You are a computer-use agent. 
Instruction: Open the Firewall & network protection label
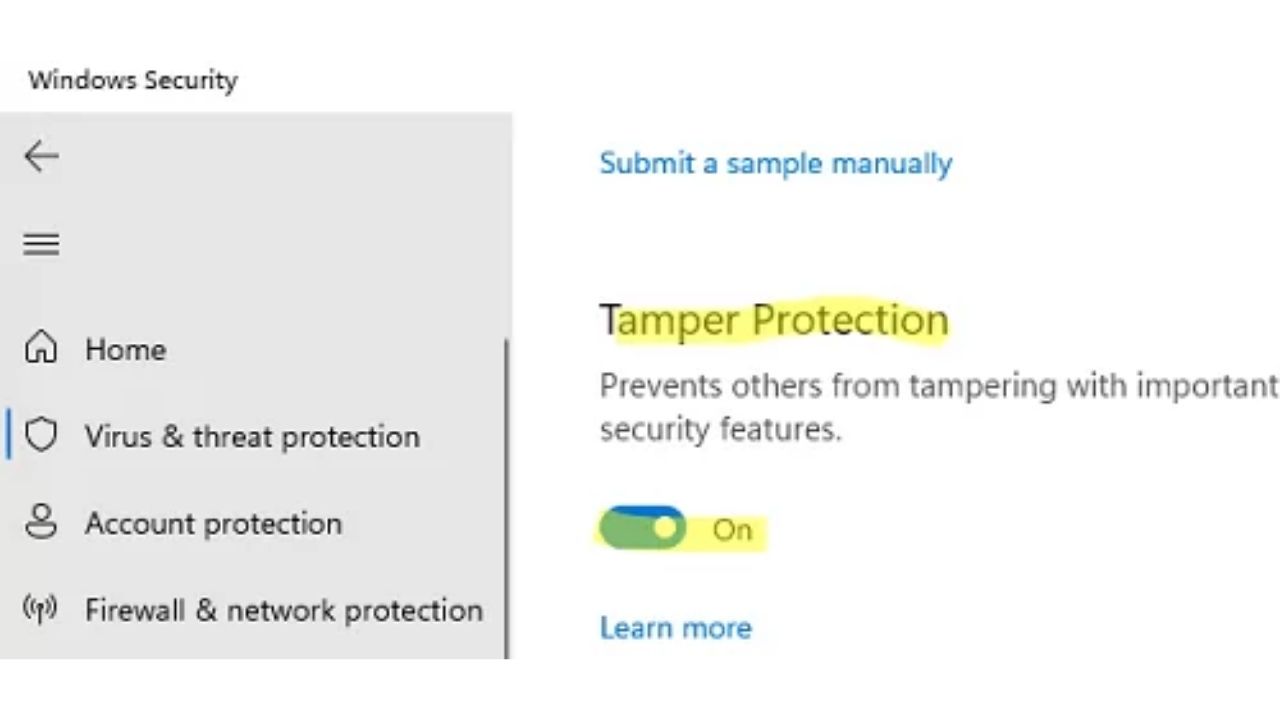(x=284, y=610)
